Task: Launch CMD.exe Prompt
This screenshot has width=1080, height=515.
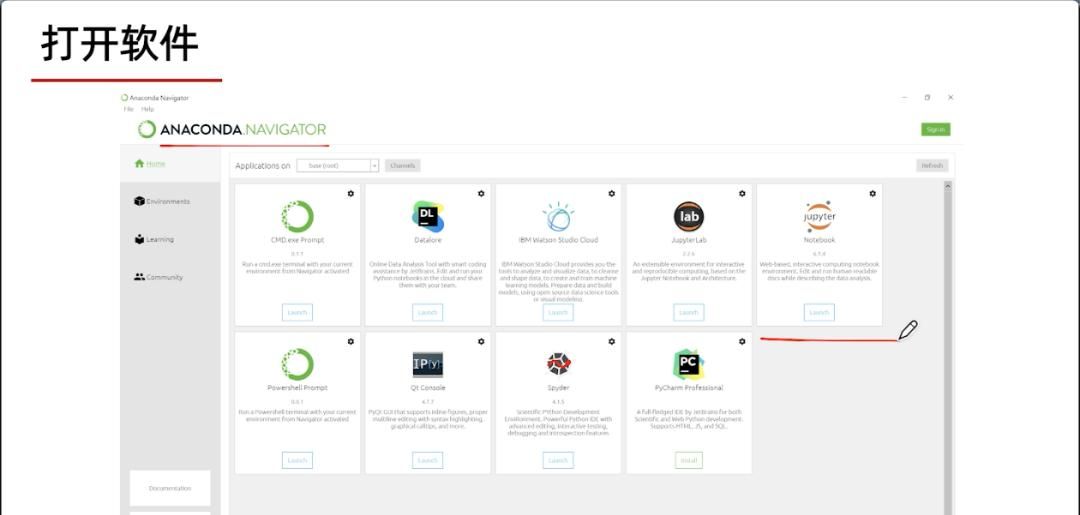Action: [298, 313]
